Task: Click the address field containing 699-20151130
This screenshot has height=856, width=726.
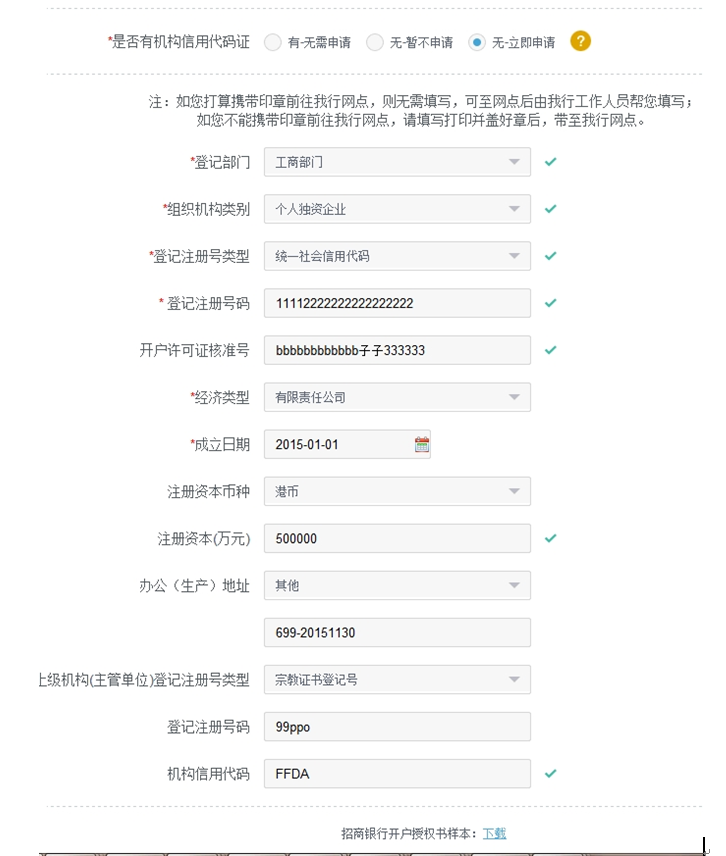Action: point(397,632)
